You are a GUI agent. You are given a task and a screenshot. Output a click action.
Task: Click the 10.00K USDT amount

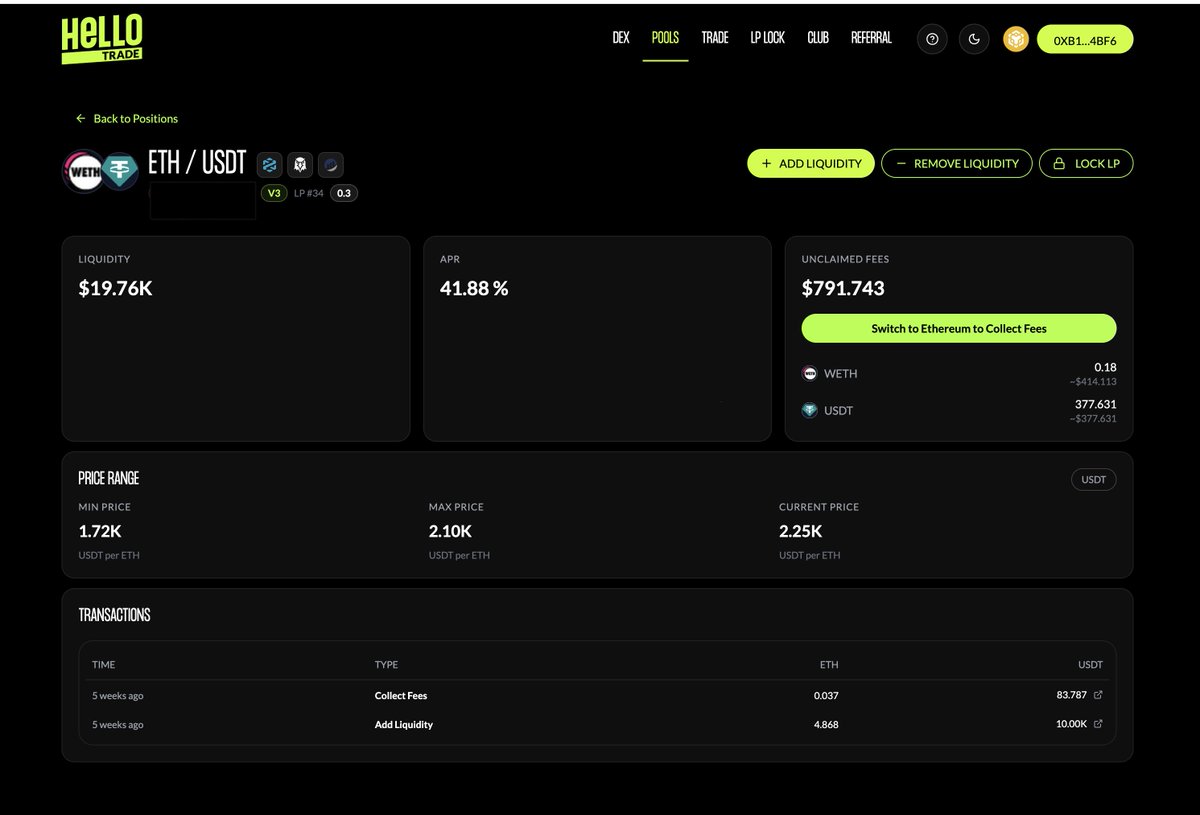coord(1072,724)
